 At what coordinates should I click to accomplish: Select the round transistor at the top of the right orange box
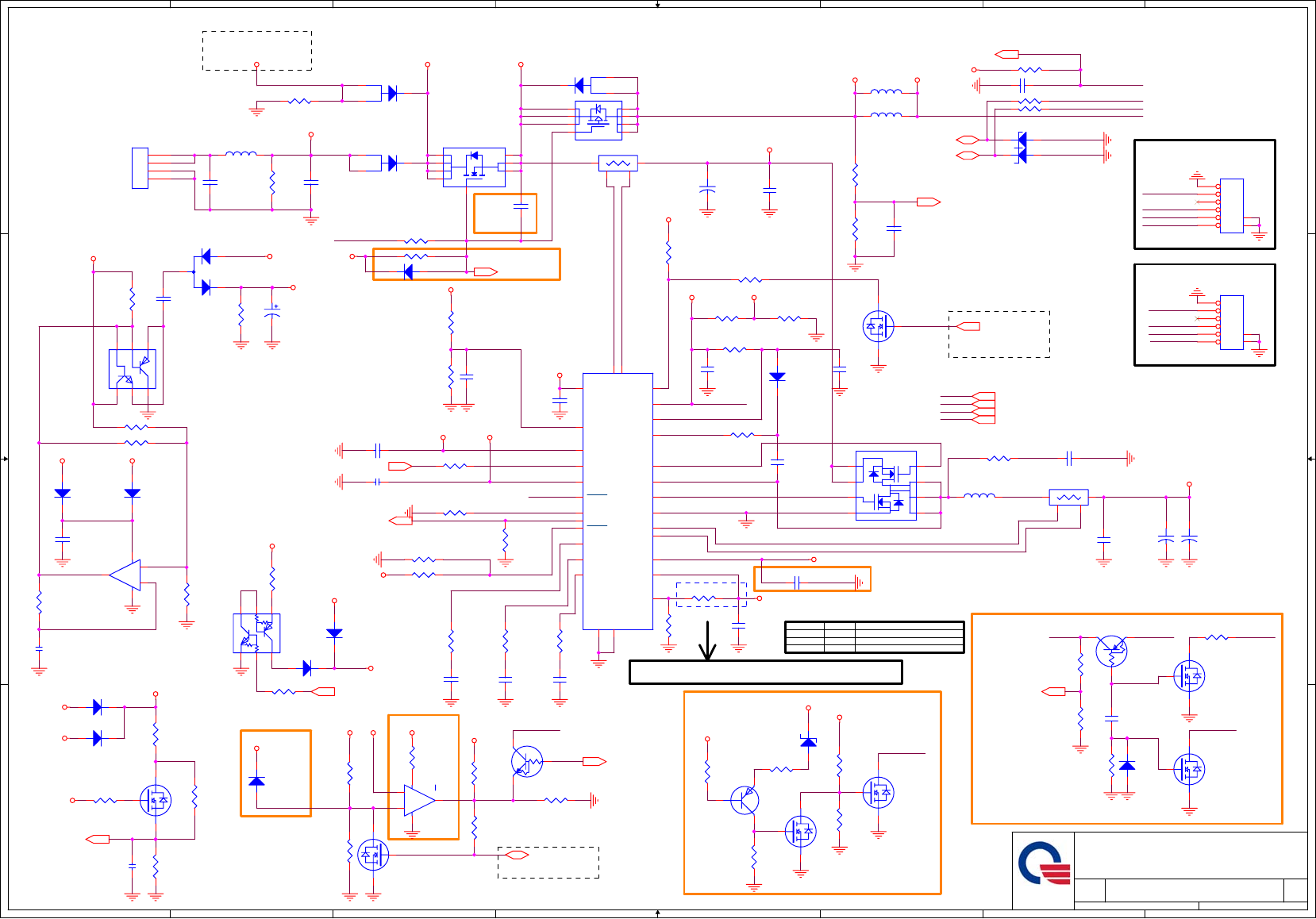click(1111, 651)
